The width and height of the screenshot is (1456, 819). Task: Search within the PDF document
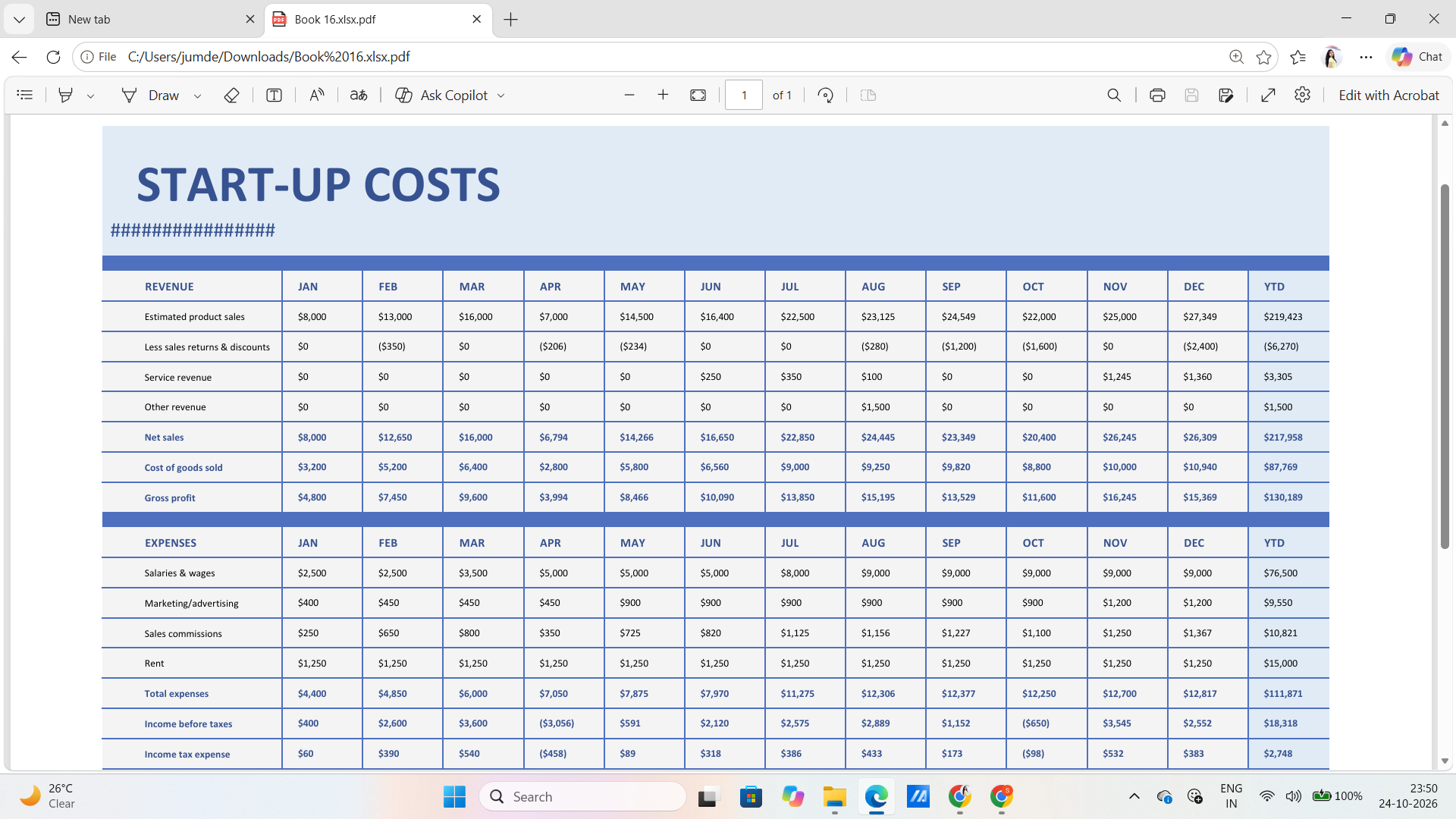[x=1114, y=95]
